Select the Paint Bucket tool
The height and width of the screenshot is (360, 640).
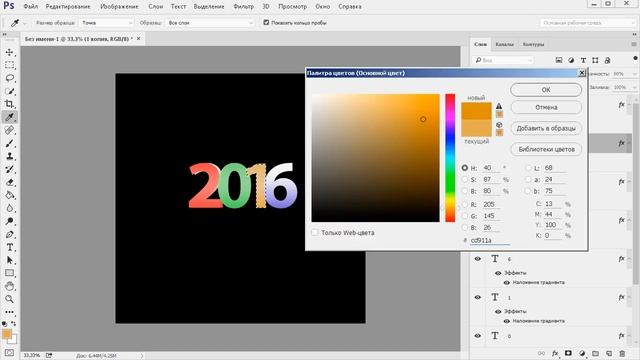coord(10,195)
